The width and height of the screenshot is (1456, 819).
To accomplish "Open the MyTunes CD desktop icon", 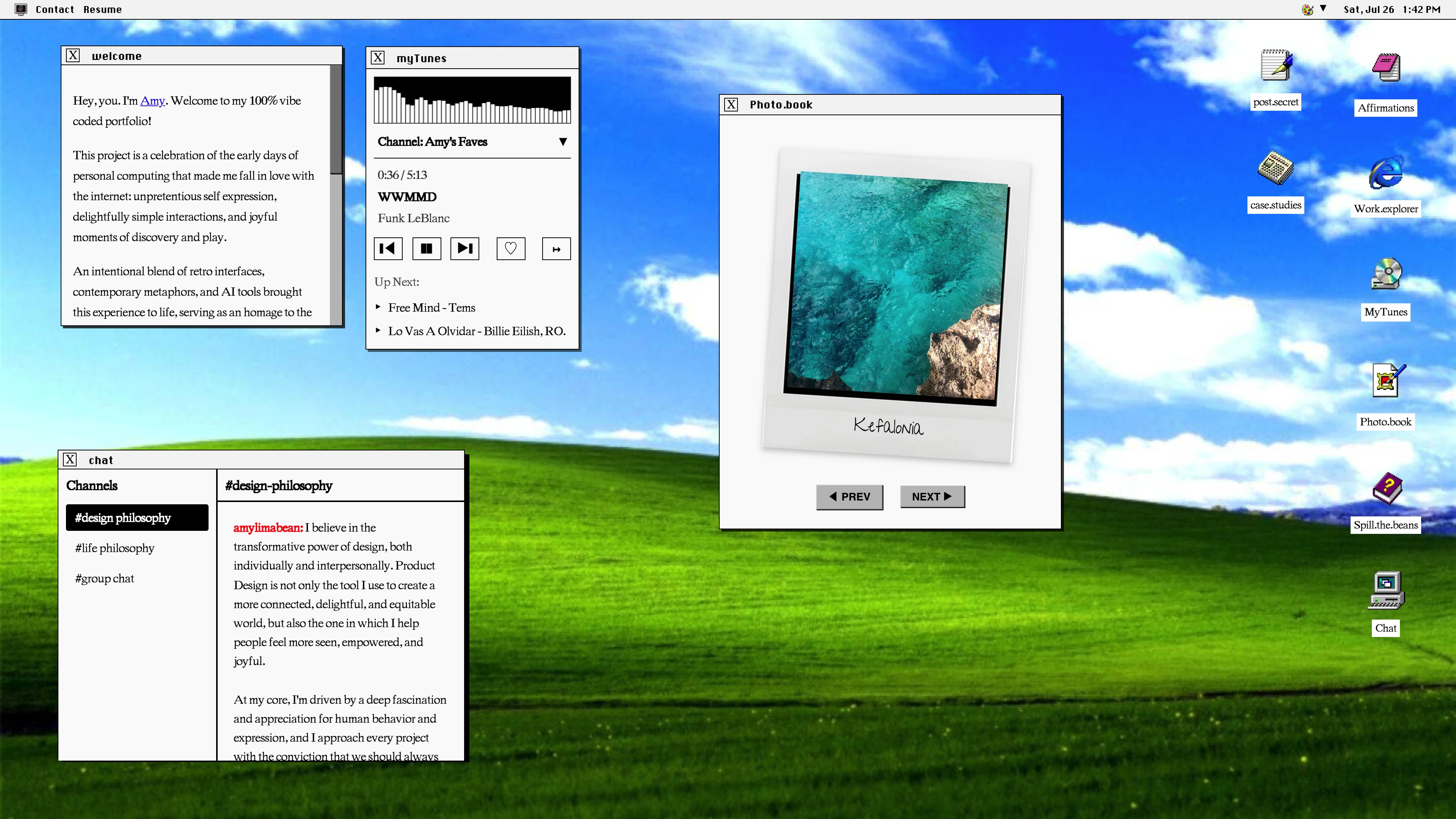I will pos(1386,273).
